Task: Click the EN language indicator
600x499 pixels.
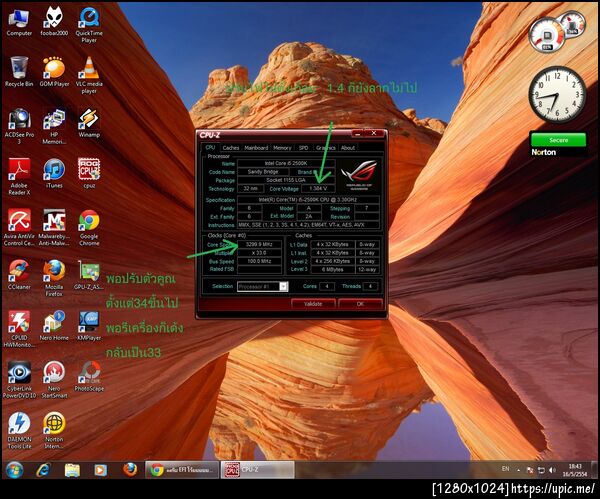Action: coord(505,469)
